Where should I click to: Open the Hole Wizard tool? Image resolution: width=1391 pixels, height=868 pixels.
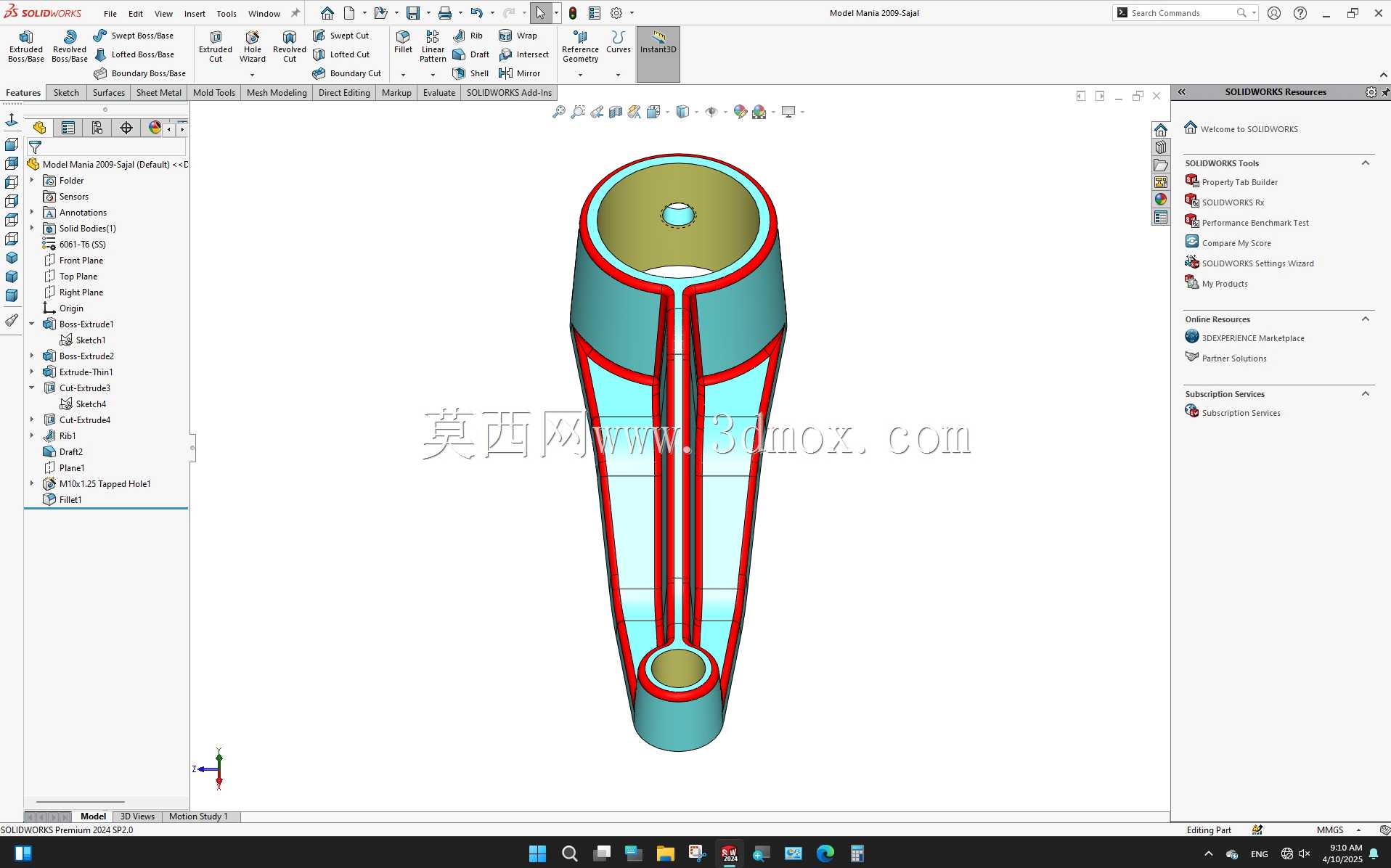253,46
